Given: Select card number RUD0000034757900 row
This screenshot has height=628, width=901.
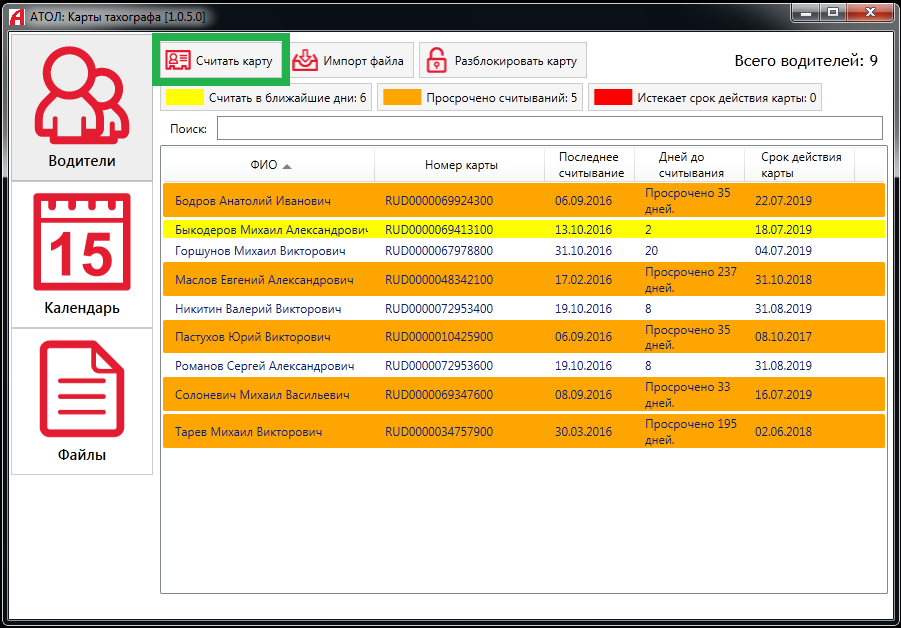Looking at the screenshot, I should [x=438, y=432].
